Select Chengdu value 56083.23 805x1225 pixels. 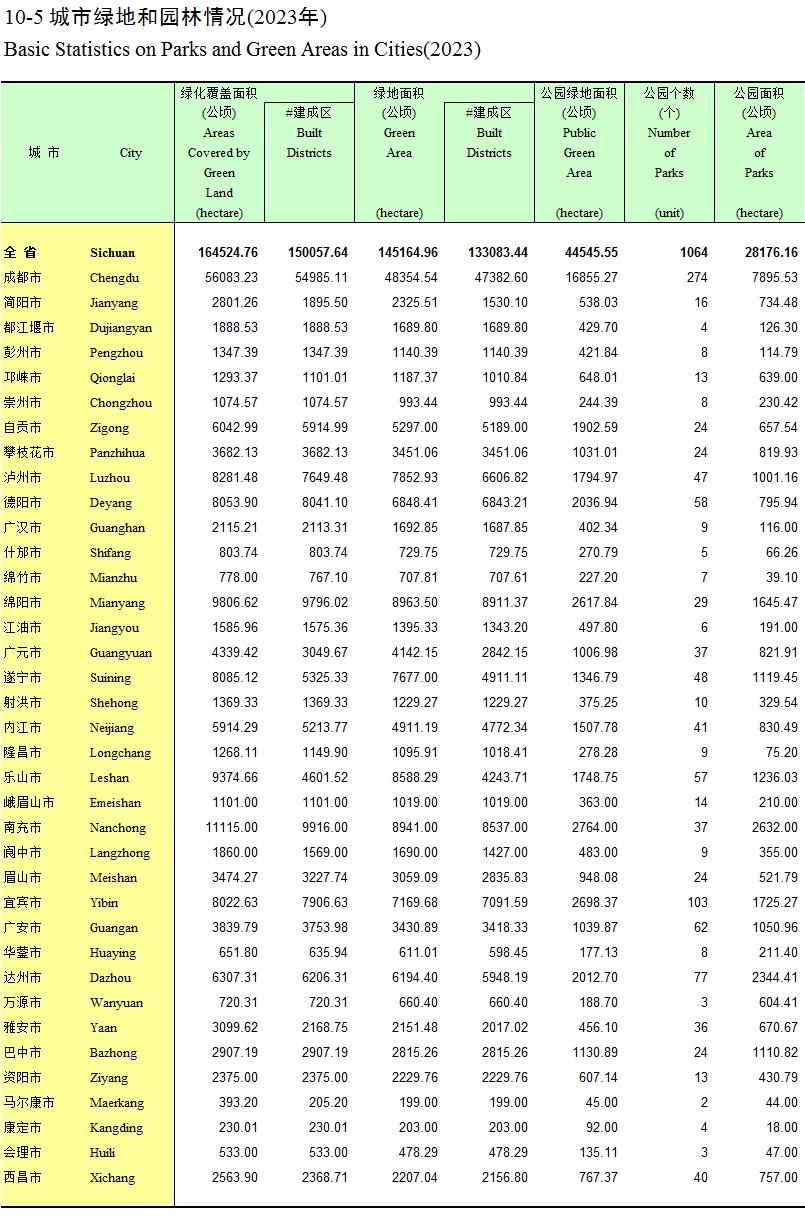click(x=232, y=278)
